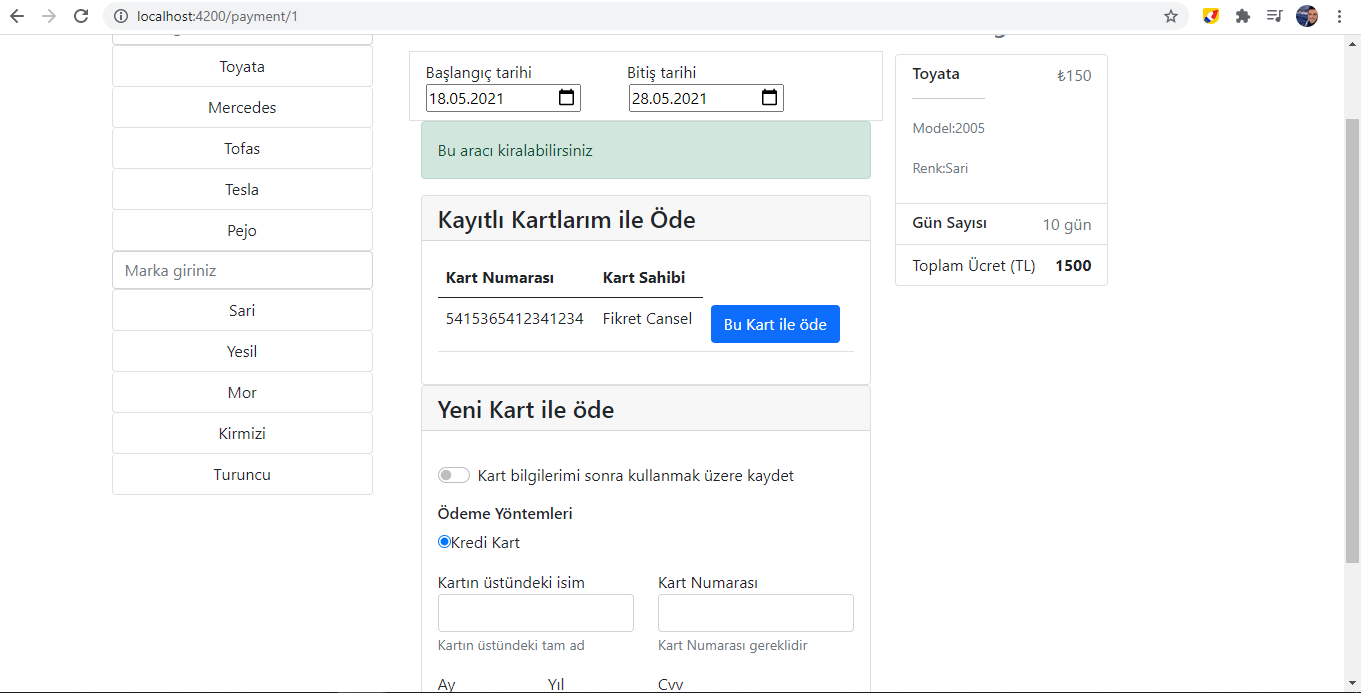Click the Kart Numarası input field
This screenshot has width=1361, height=693.
755,612
